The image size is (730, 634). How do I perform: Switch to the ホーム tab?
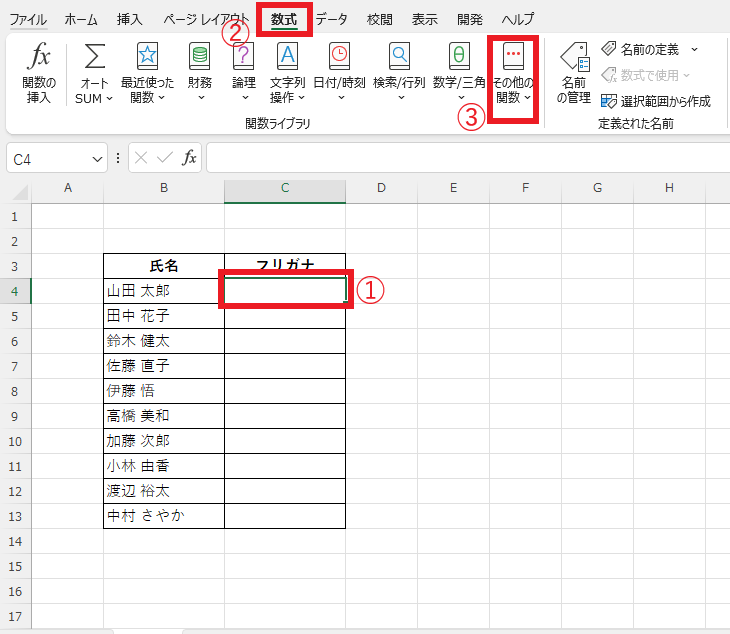tap(81, 20)
